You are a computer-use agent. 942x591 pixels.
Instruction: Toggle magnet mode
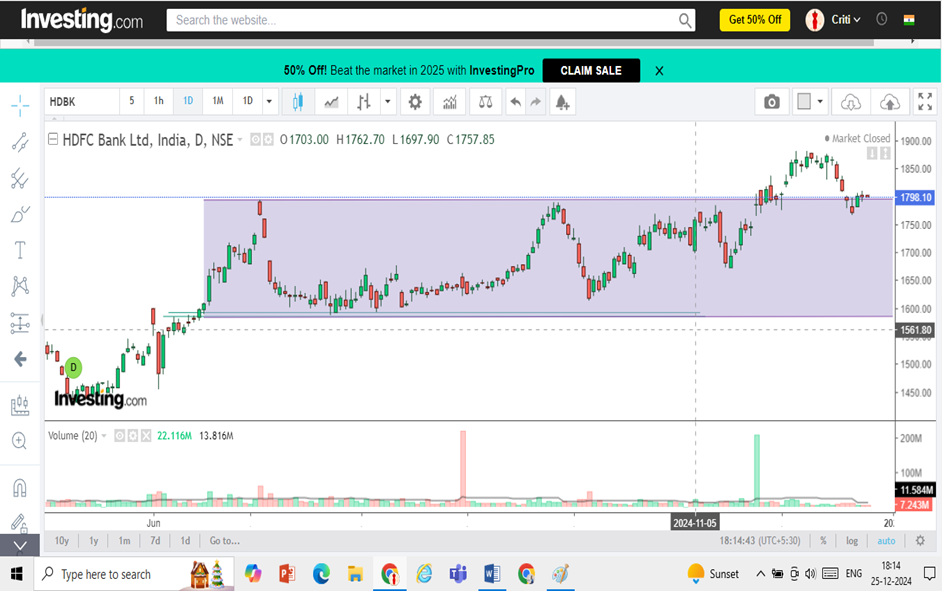pyautogui.click(x=20, y=487)
